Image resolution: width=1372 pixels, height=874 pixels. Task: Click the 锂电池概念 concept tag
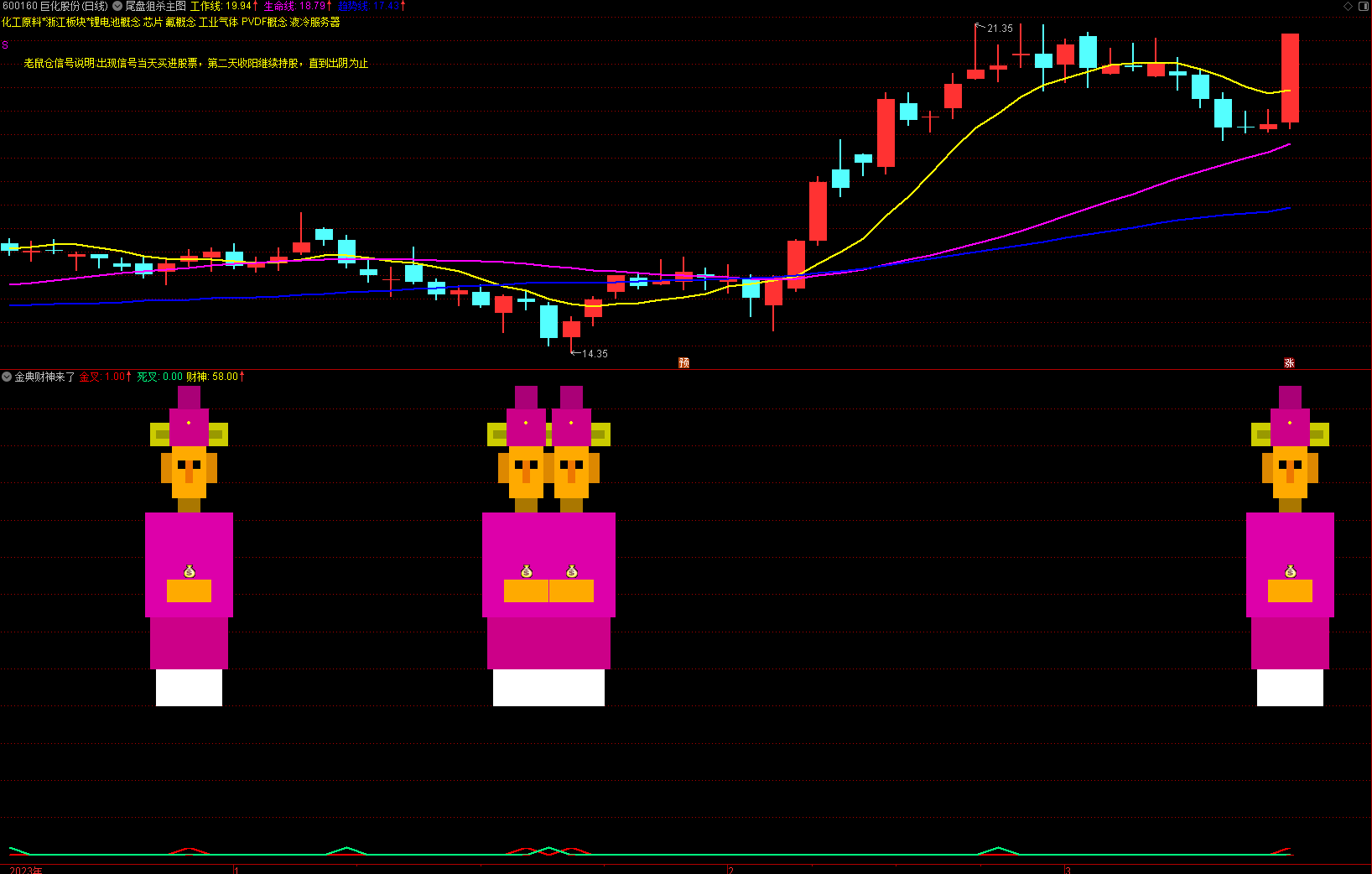point(116,22)
